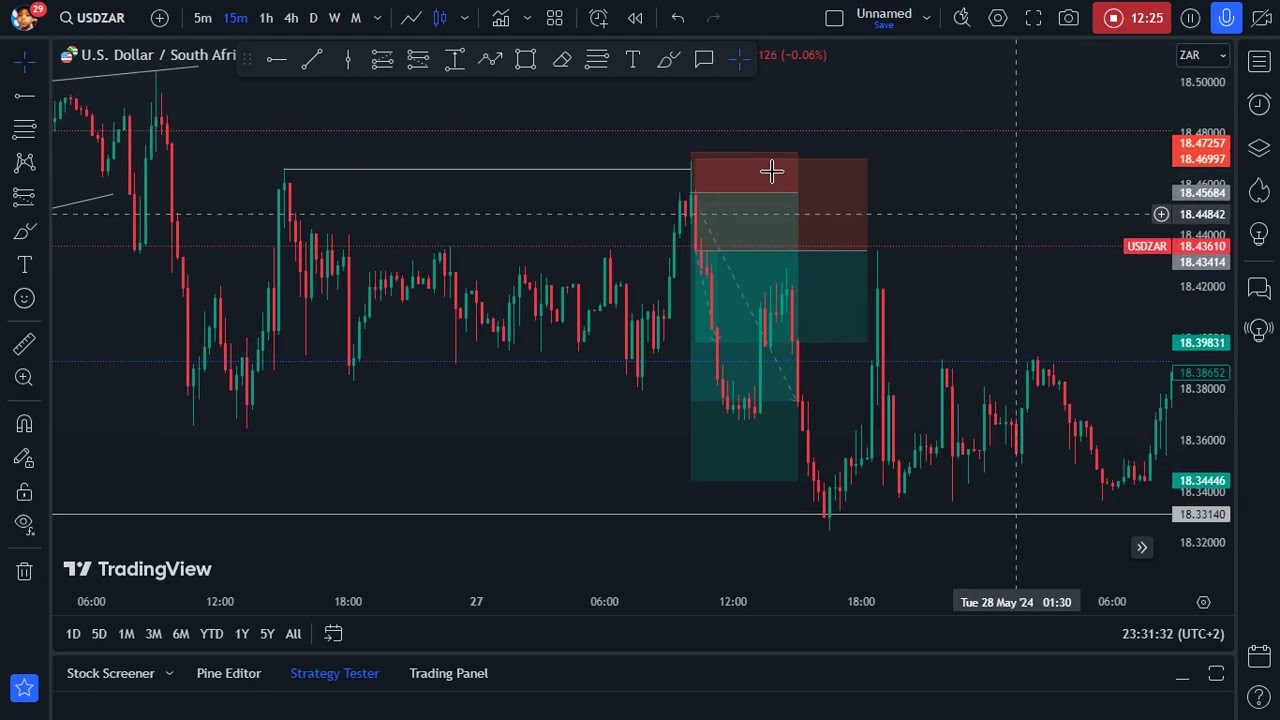Switch to line chart style
The width and height of the screenshot is (1280, 720).
pos(411,18)
